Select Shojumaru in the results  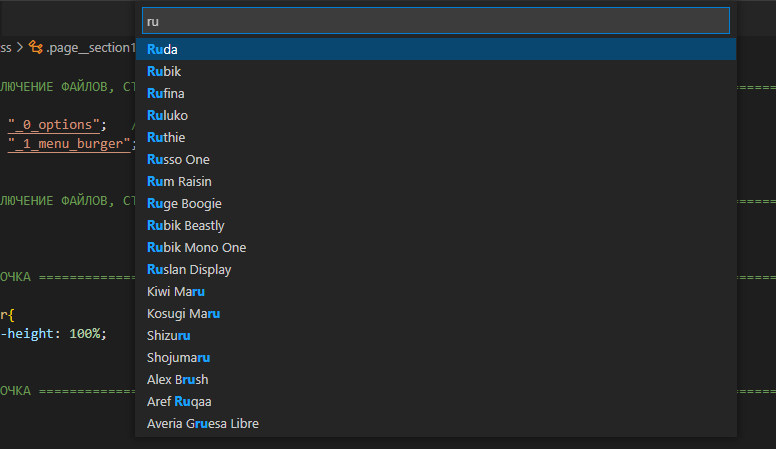(436, 358)
